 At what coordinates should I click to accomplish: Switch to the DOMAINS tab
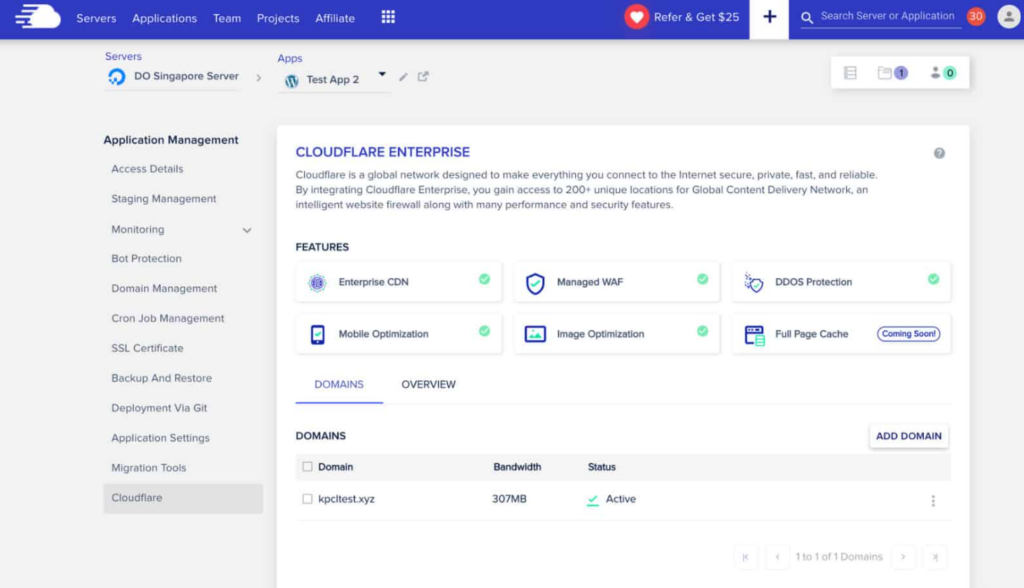(x=339, y=384)
